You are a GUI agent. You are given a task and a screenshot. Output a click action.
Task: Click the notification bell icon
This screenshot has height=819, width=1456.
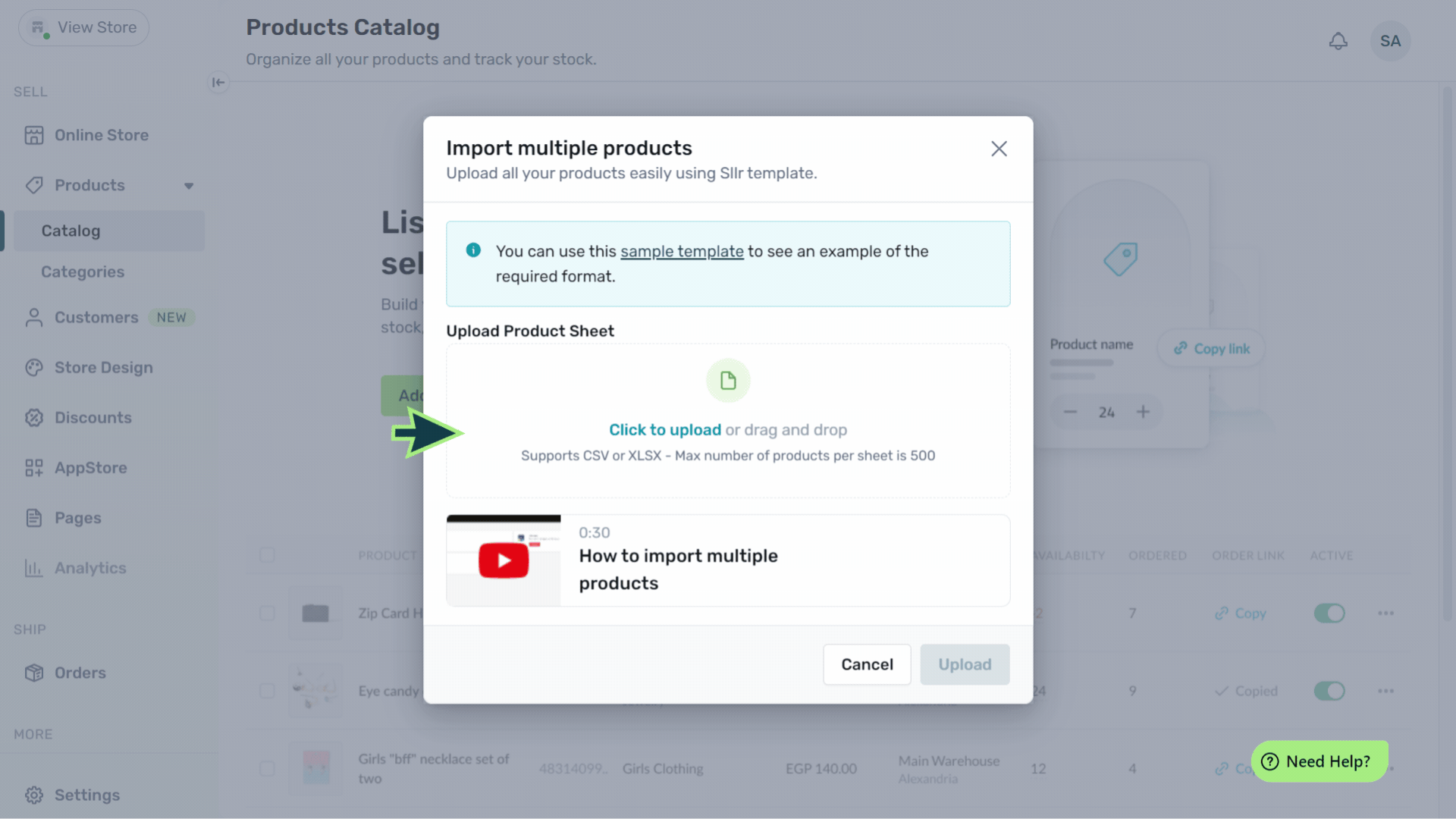(1338, 41)
